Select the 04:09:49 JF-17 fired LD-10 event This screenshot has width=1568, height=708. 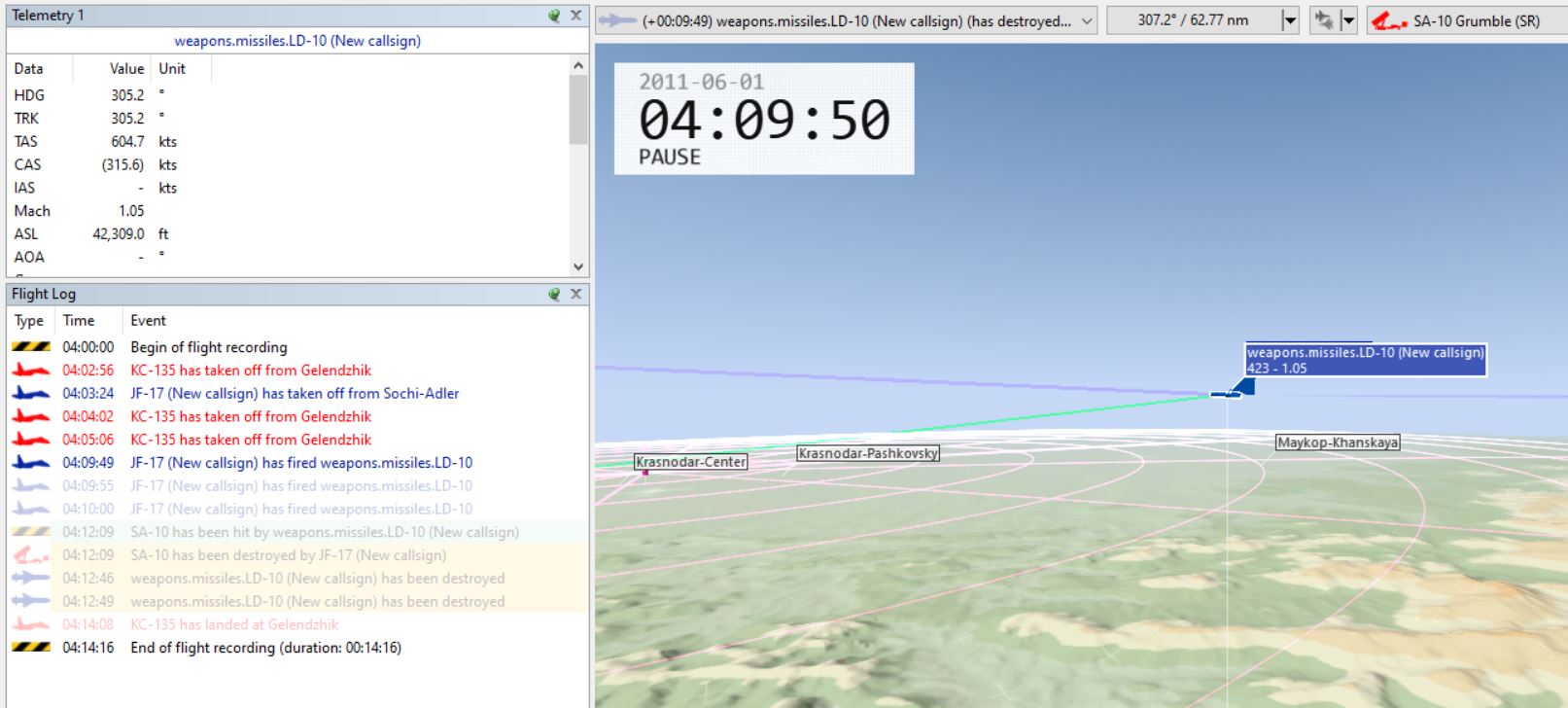[x=297, y=463]
